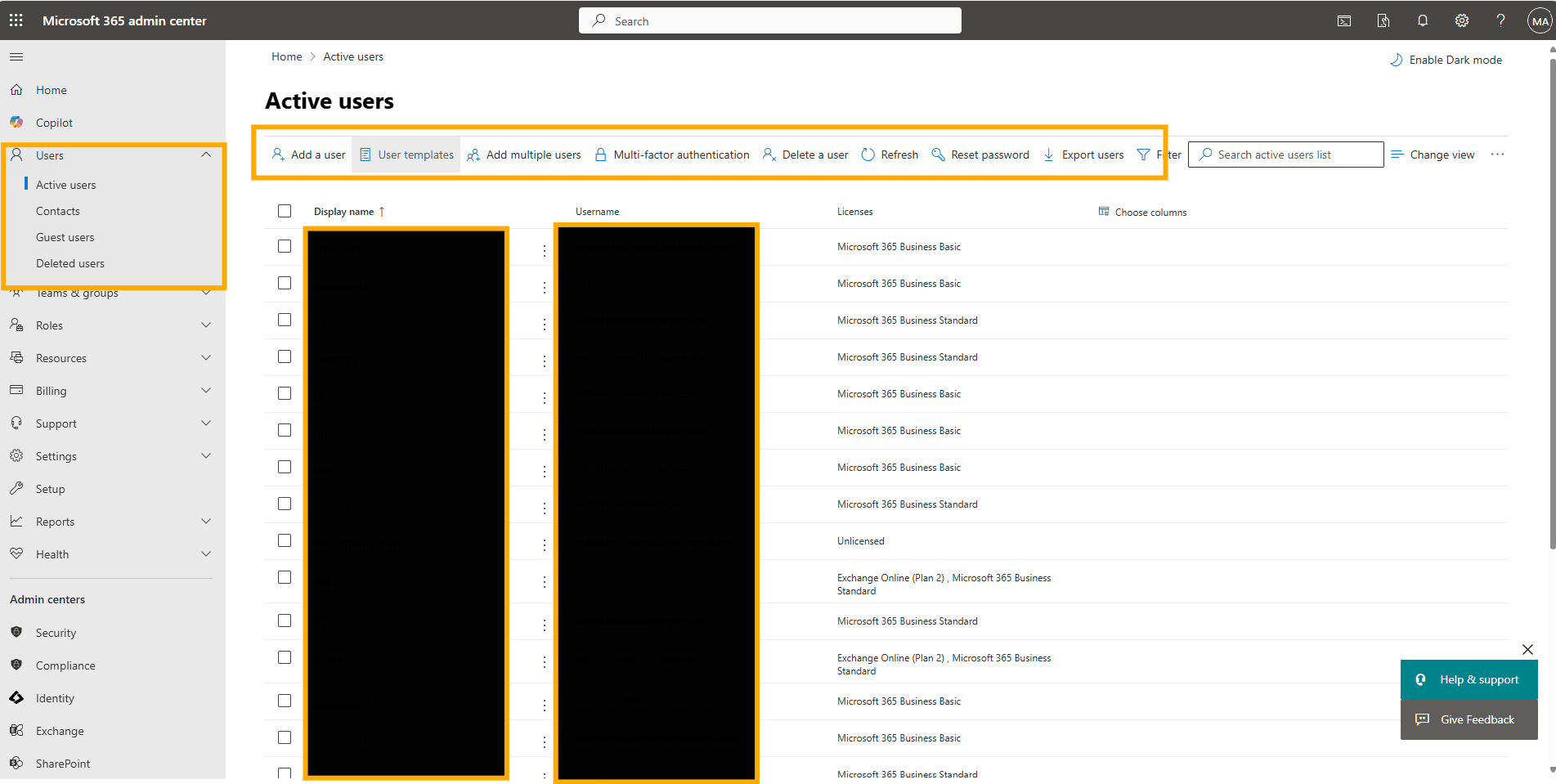The image size is (1556, 784).
Task: Collapse the Users navigation section
Action: point(207,155)
